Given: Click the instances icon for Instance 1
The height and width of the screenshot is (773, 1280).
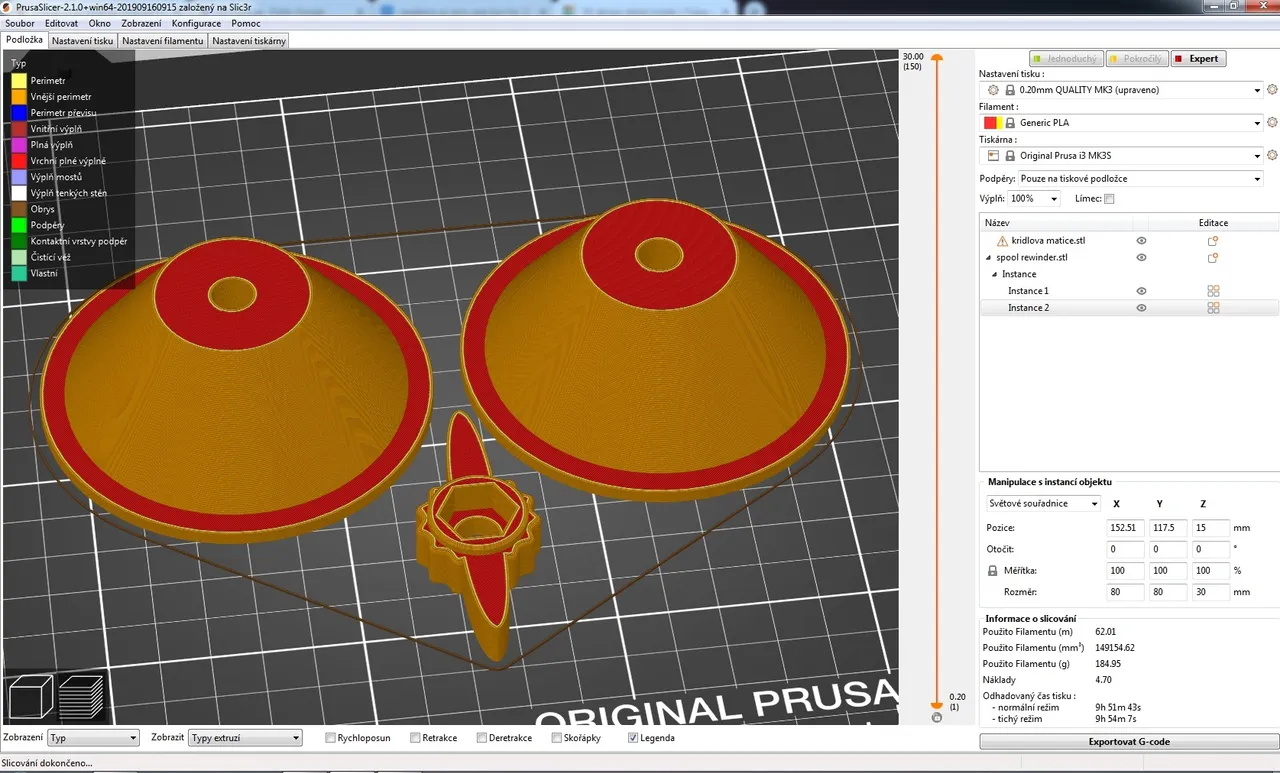Looking at the screenshot, I should [x=1213, y=291].
